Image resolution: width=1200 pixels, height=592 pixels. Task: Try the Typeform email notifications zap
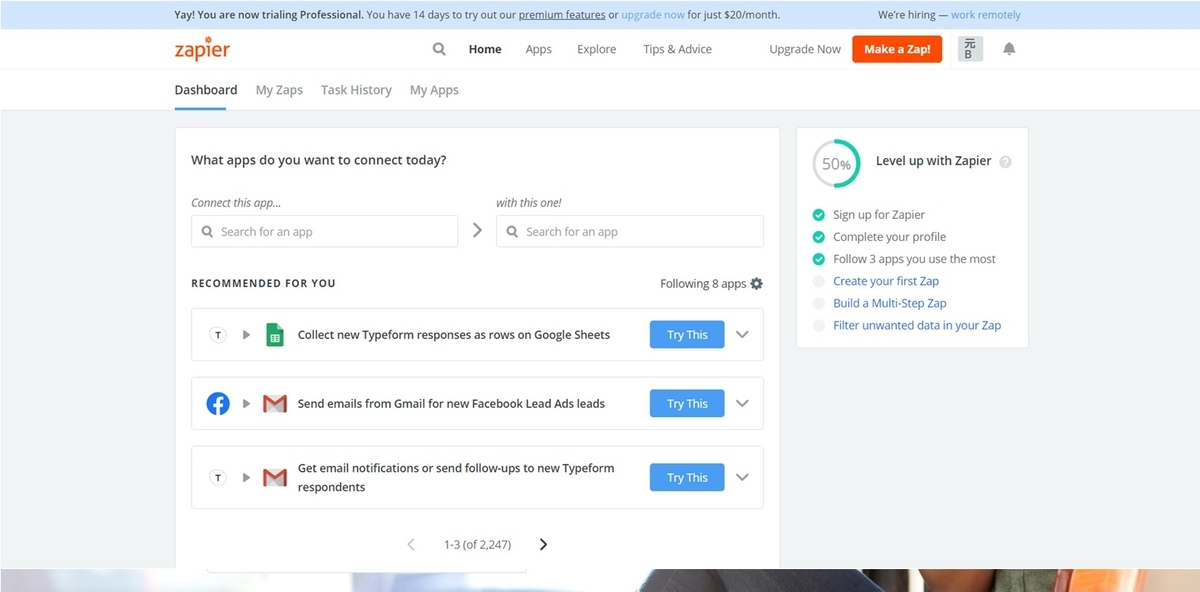(x=687, y=478)
